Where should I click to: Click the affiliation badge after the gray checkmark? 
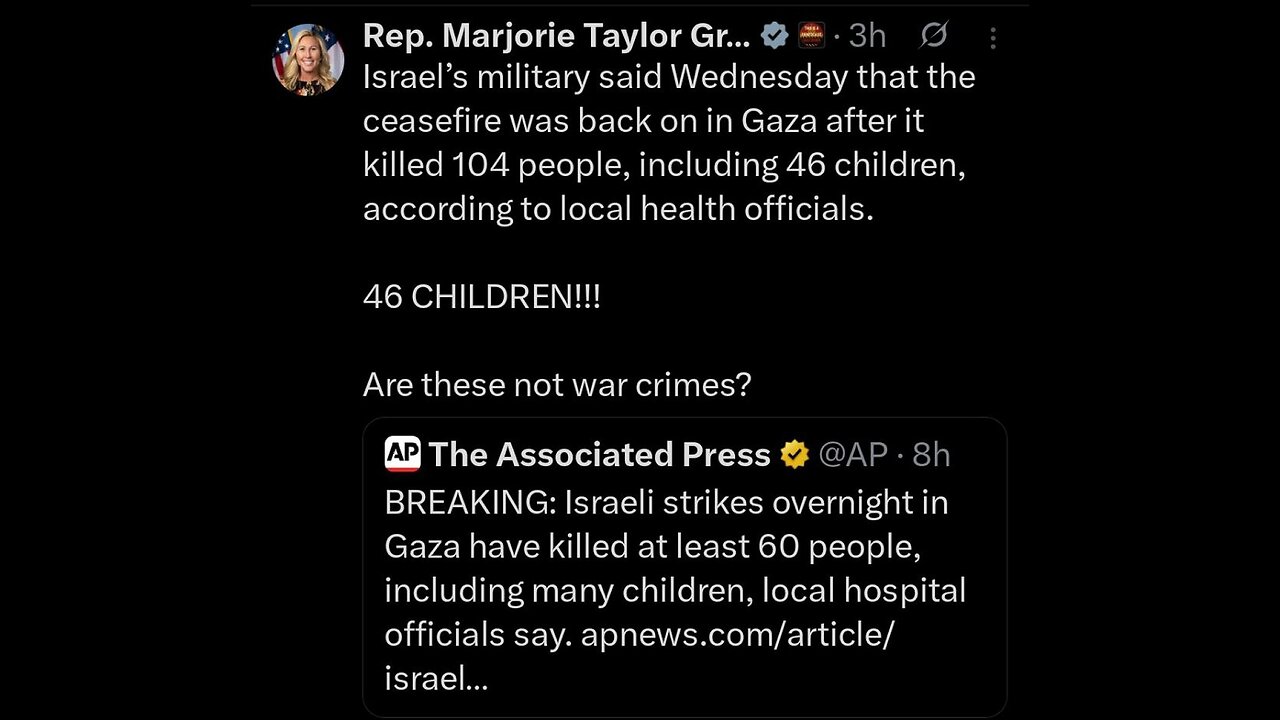click(810, 37)
